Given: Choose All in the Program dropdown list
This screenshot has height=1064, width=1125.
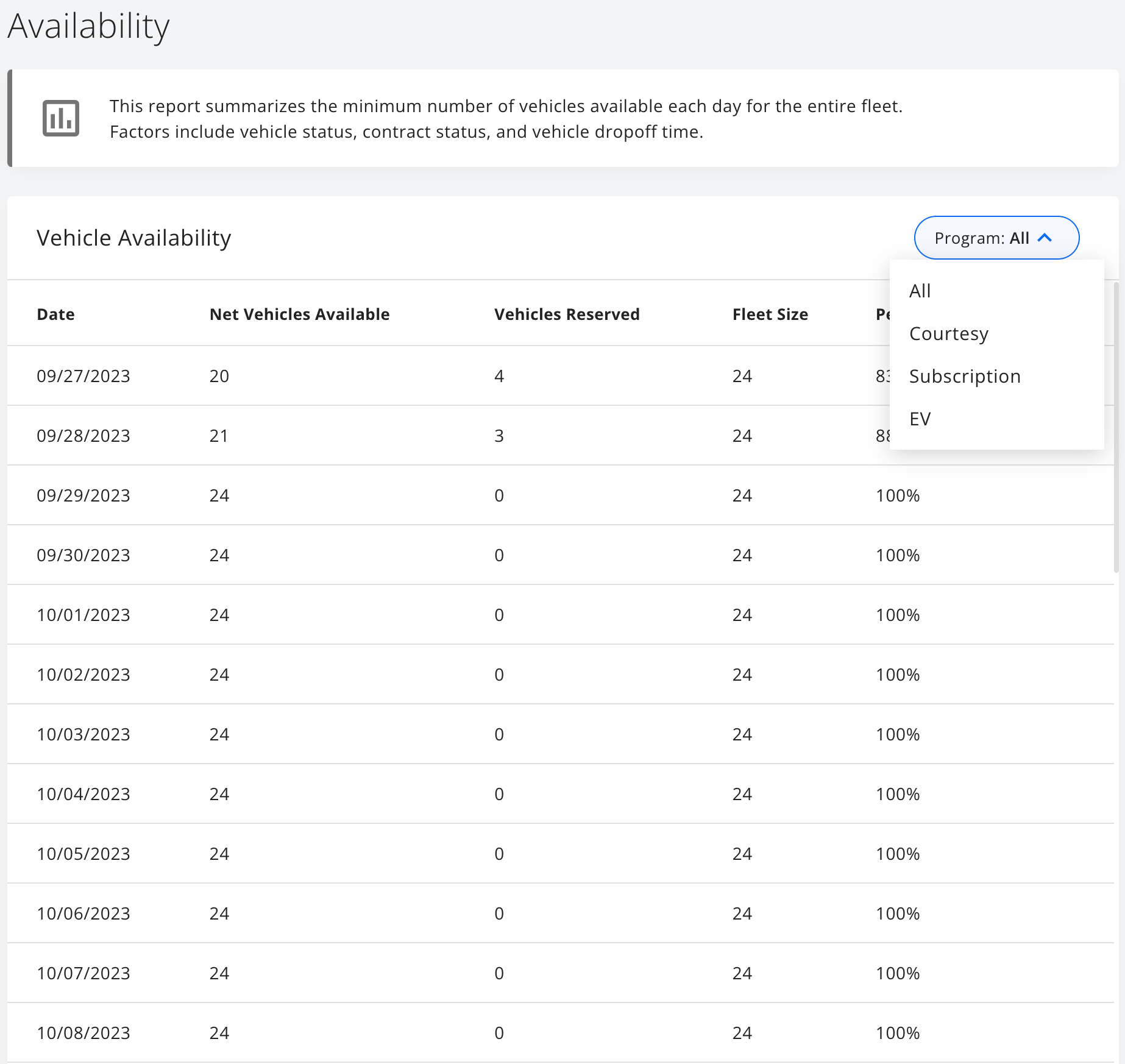Looking at the screenshot, I should (x=920, y=291).
